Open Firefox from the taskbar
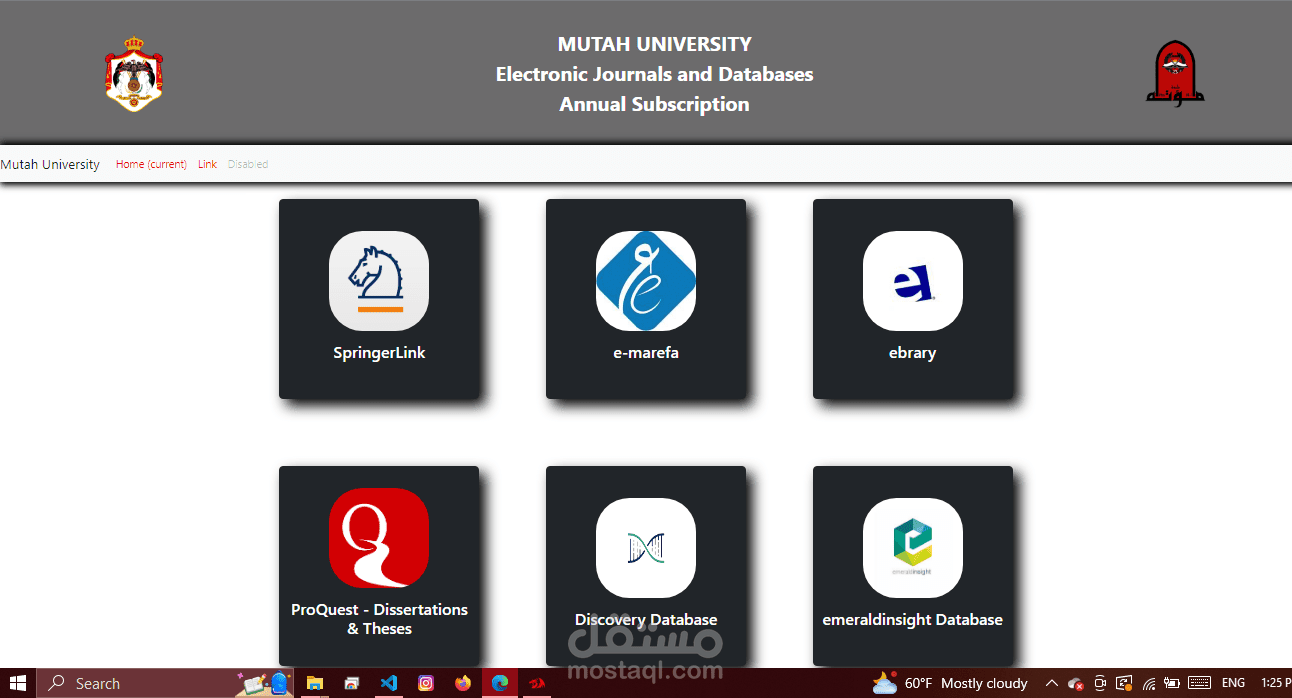Screen dimensions: 1292x698 click(462, 683)
